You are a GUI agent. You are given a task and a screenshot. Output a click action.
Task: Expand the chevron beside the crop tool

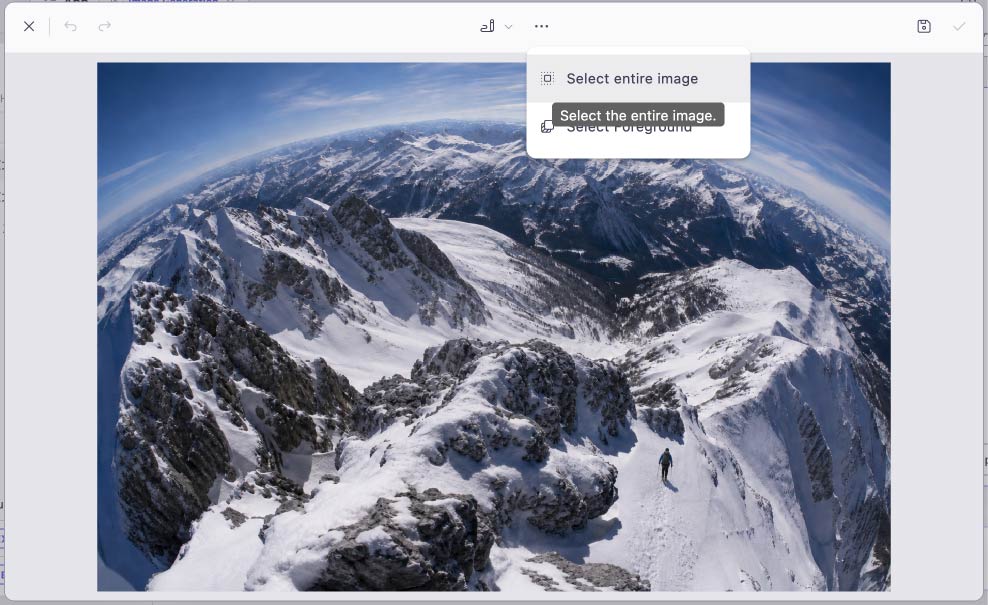pyautogui.click(x=508, y=27)
